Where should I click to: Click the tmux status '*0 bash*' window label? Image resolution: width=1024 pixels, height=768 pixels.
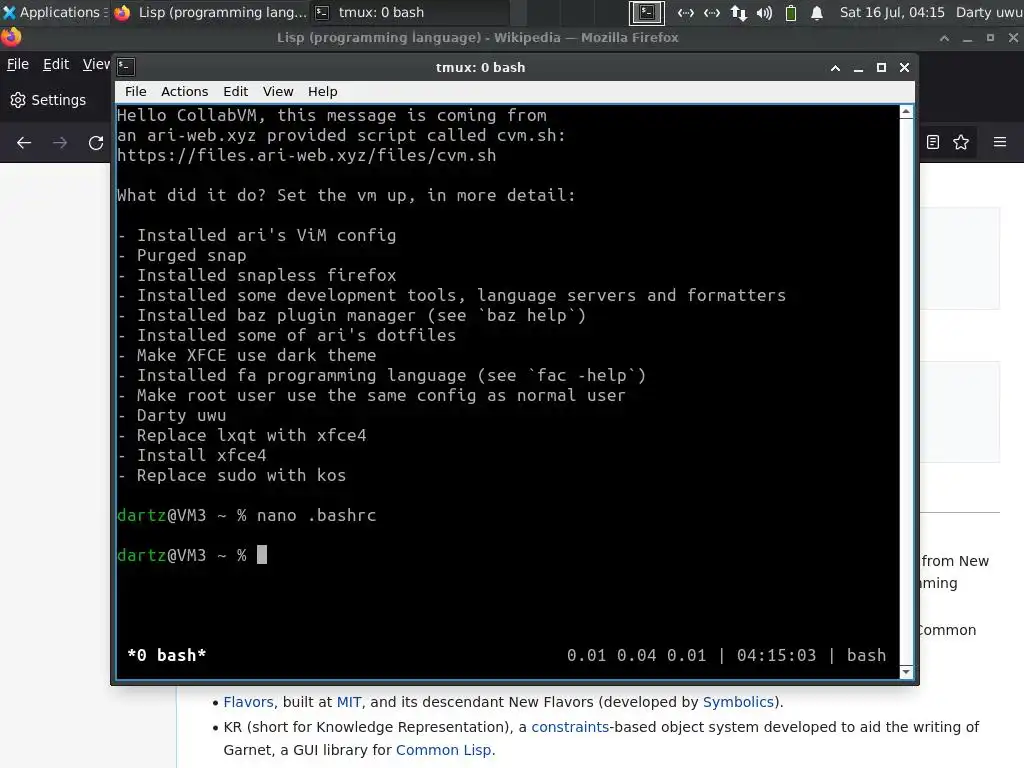coord(167,655)
